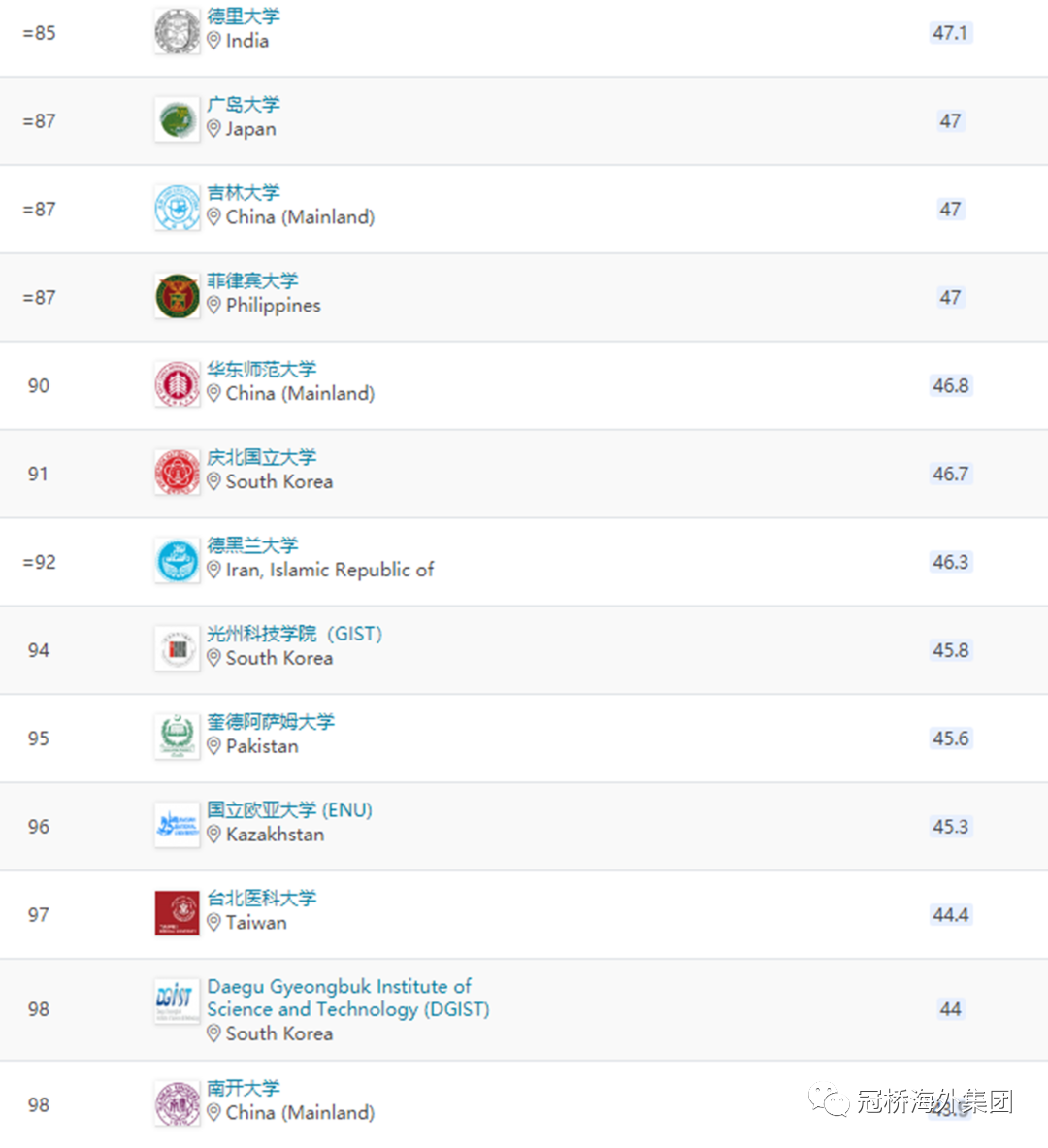Click the Hiroshima University green logo
This screenshot has width=1048, height=1148.
tap(178, 119)
